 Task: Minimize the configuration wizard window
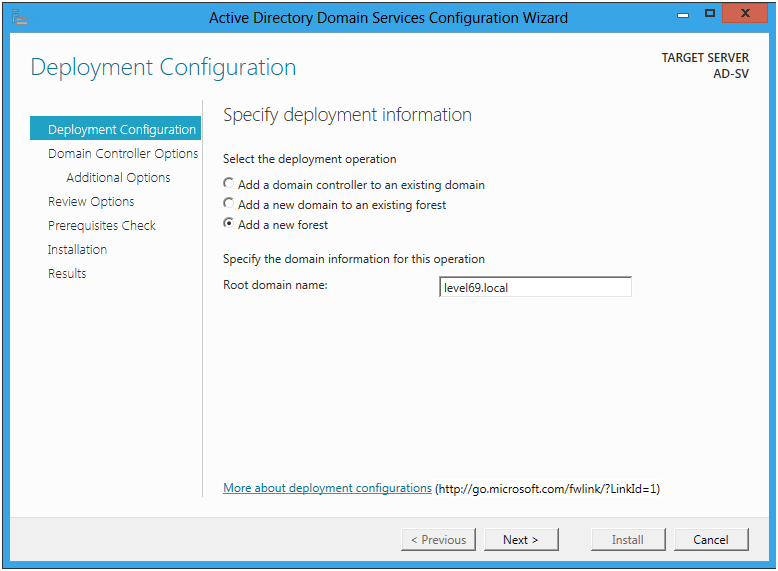coord(683,15)
